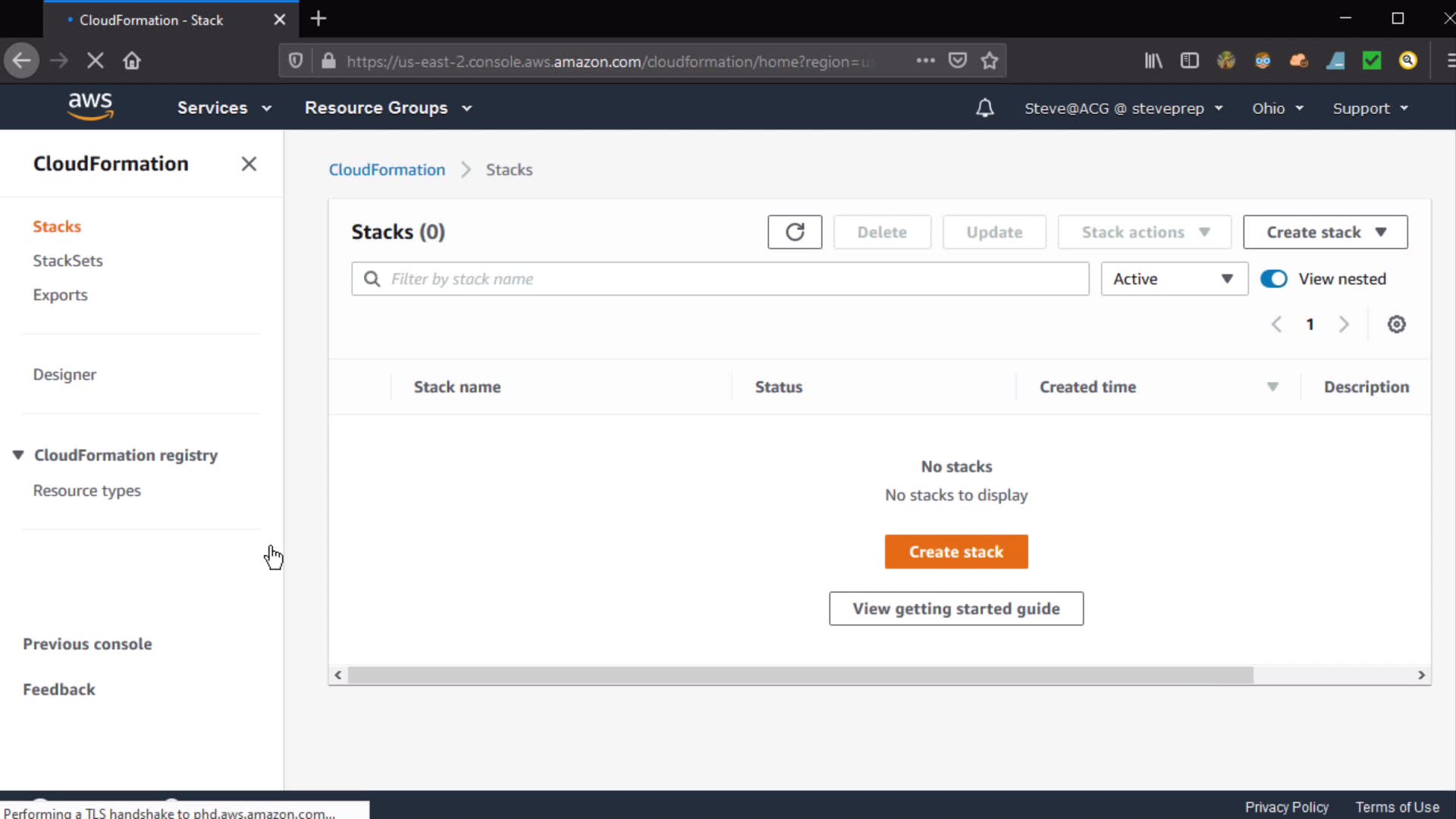Click the refresh stacks icon button

pyautogui.click(x=794, y=232)
